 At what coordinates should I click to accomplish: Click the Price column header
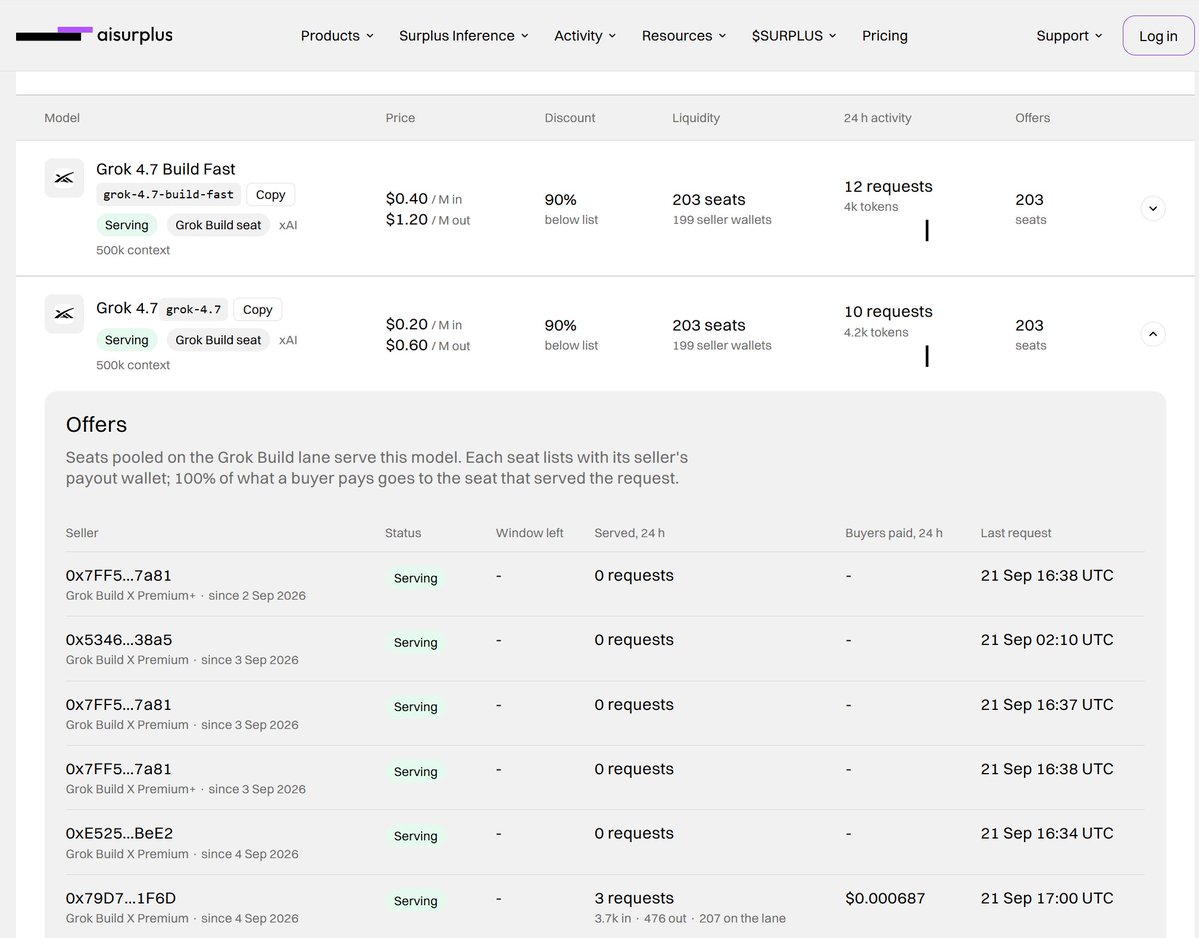click(401, 118)
